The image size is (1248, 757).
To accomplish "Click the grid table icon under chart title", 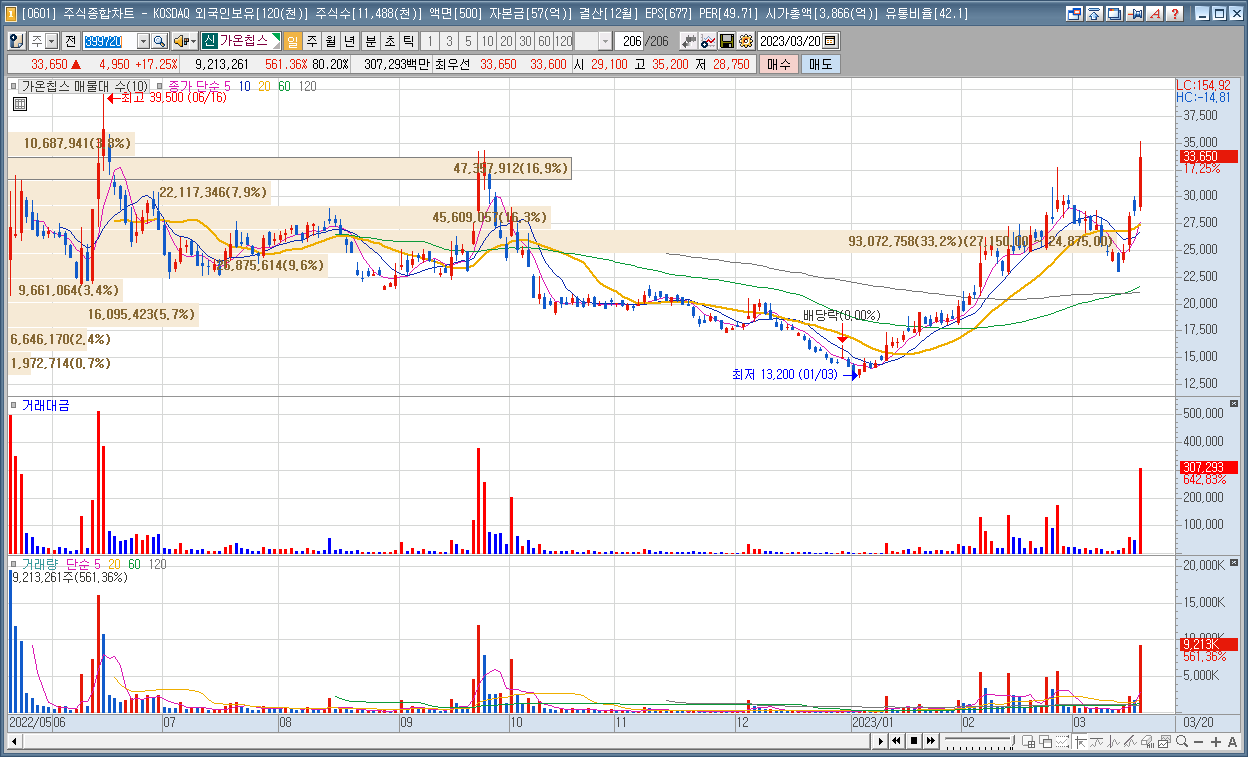I will pos(19,103).
